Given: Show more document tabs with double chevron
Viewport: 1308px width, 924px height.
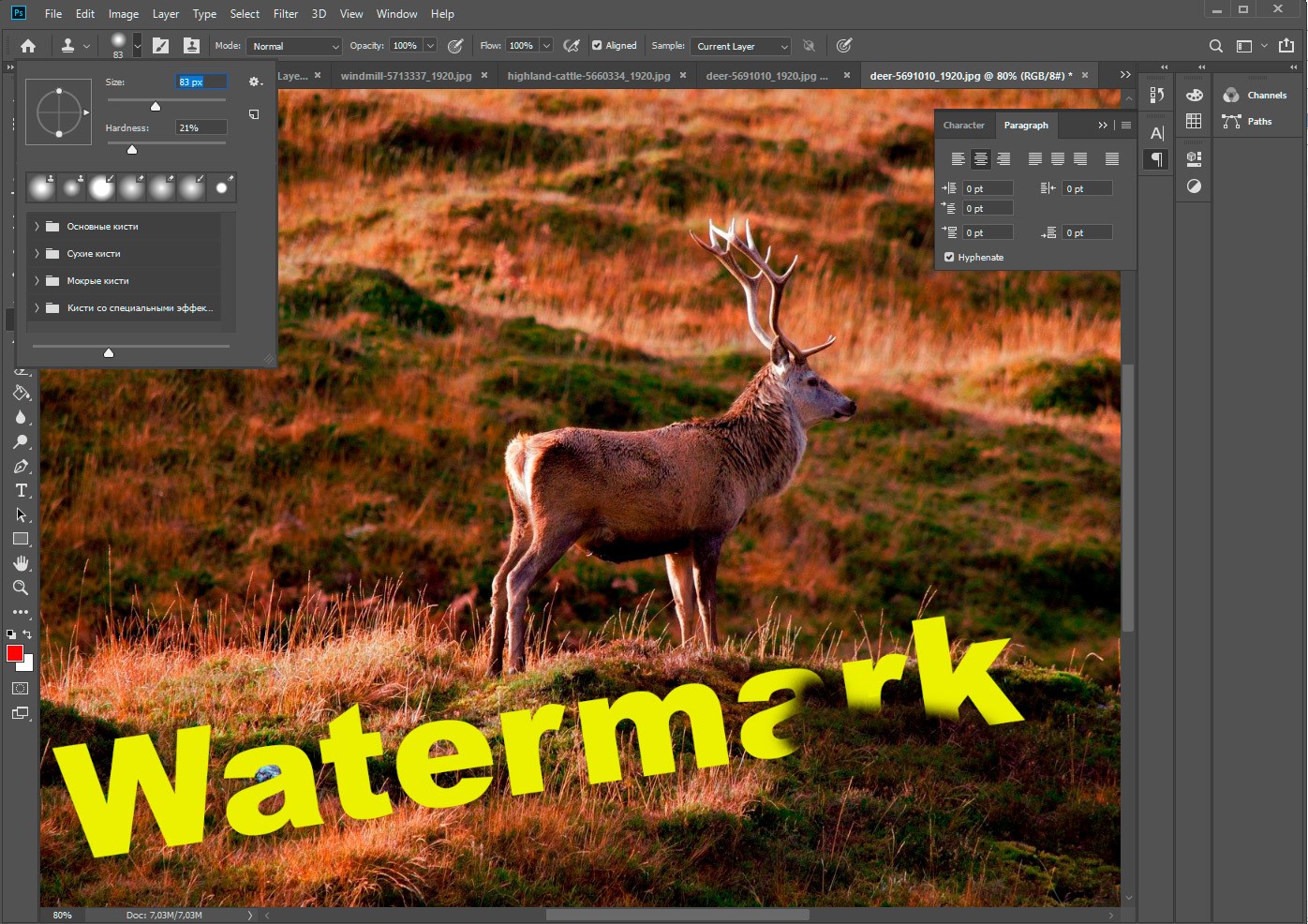Looking at the screenshot, I should point(1125,75).
